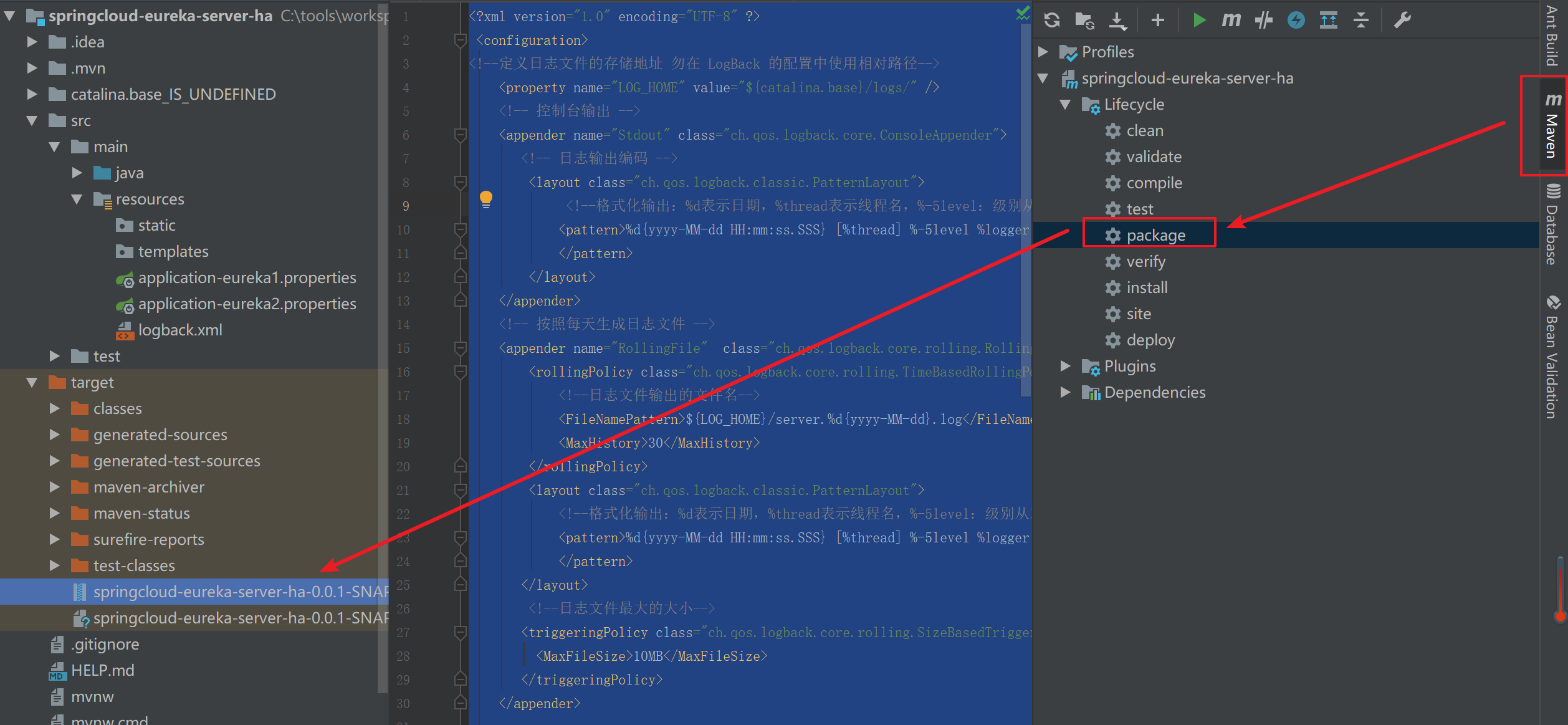Click Download Sources and Documentation icon

click(x=1117, y=20)
